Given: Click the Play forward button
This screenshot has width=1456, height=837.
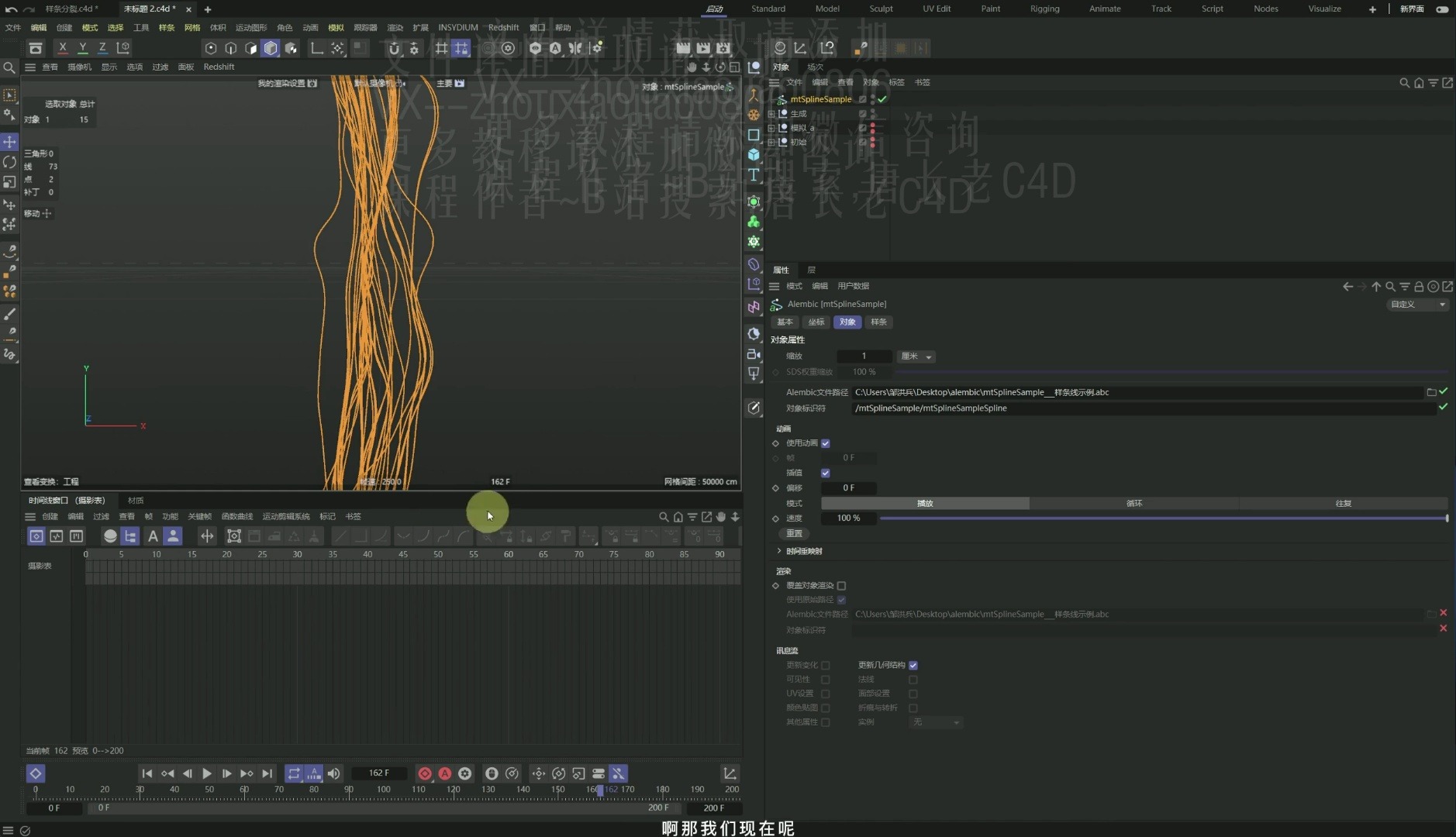Looking at the screenshot, I should (x=207, y=773).
